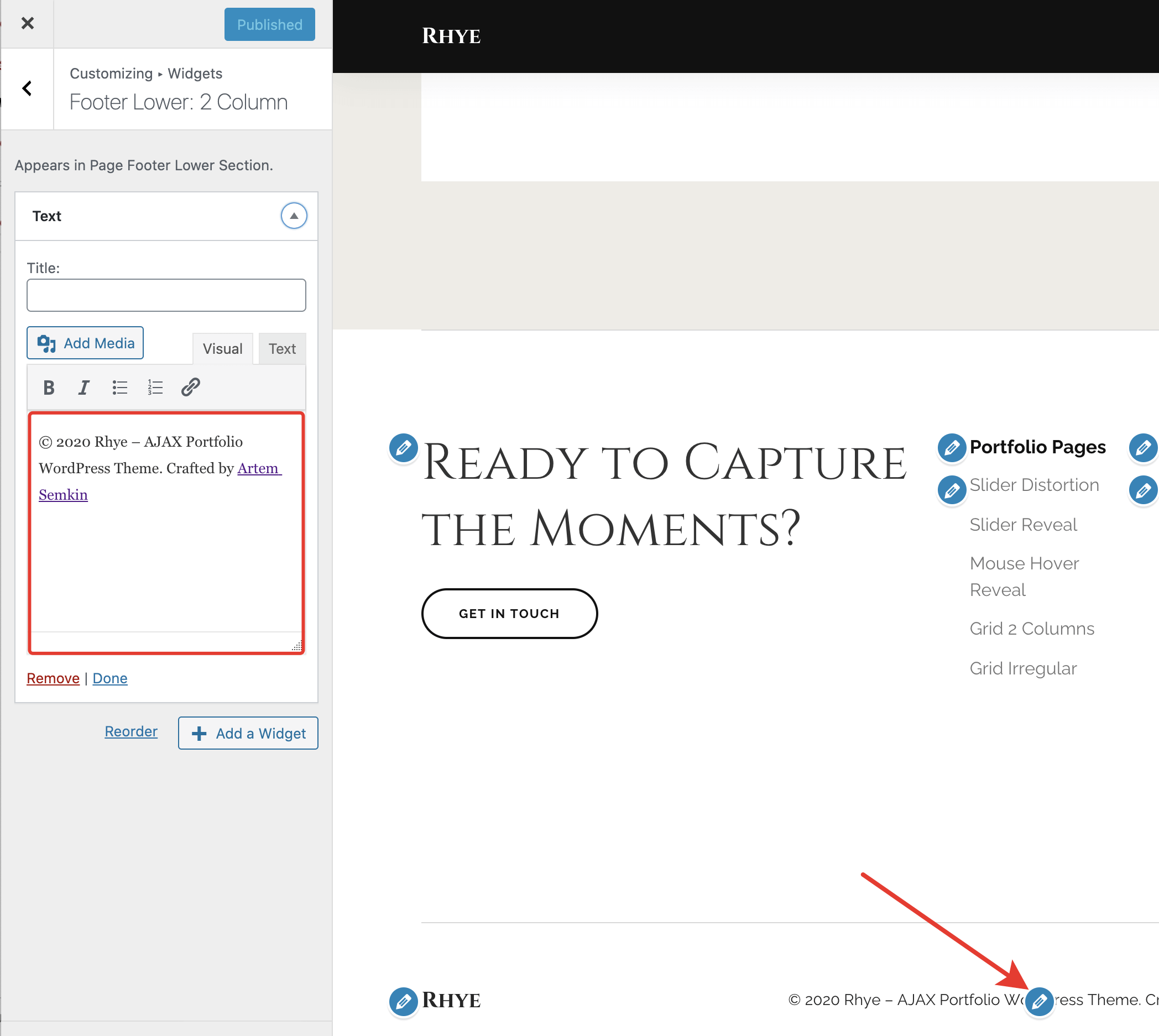Image resolution: width=1159 pixels, height=1036 pixels.
Task: Collapse the Text widget panel
Action: (294, 216)
